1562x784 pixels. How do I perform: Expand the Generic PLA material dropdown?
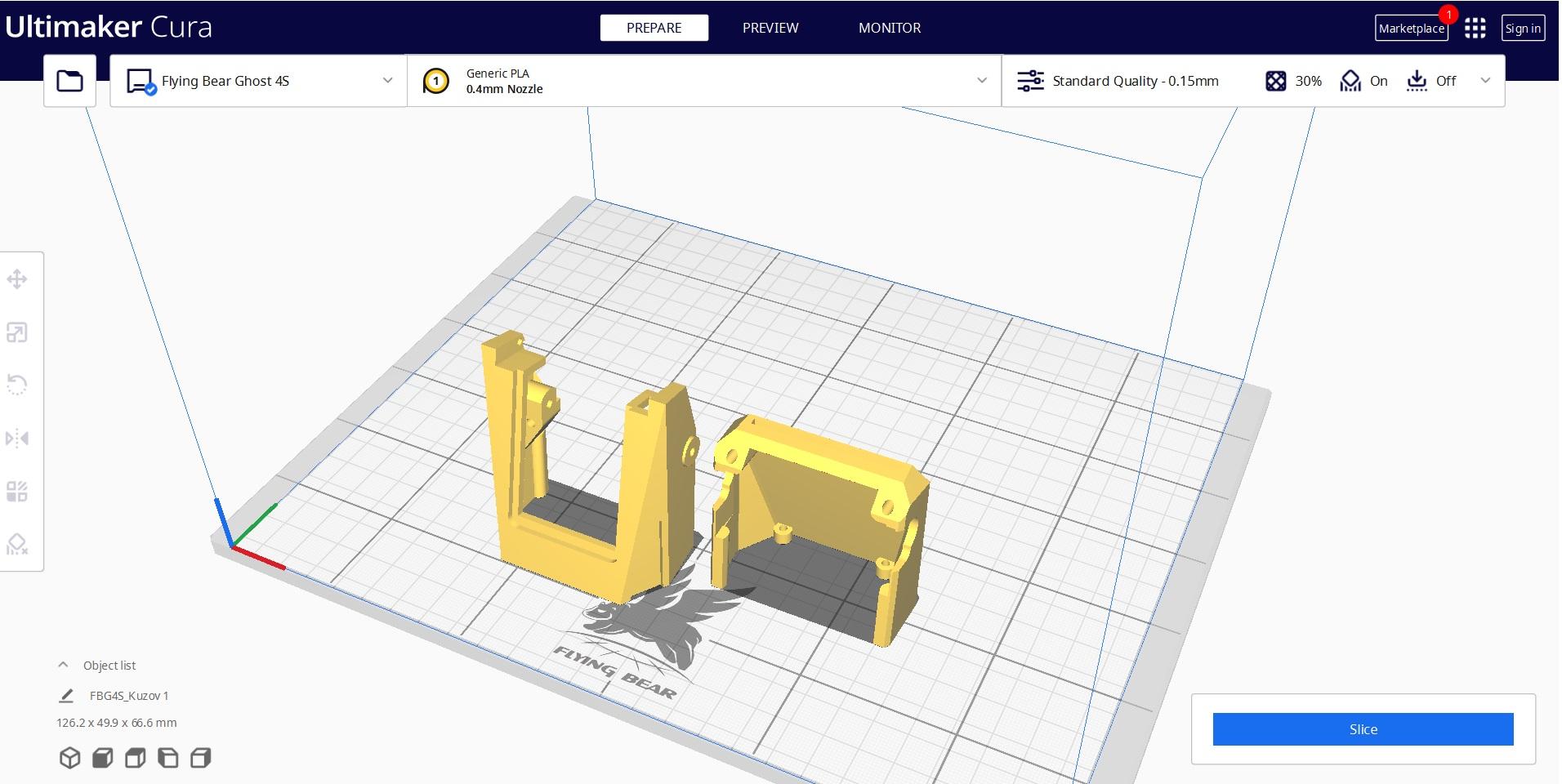[982, 80]
